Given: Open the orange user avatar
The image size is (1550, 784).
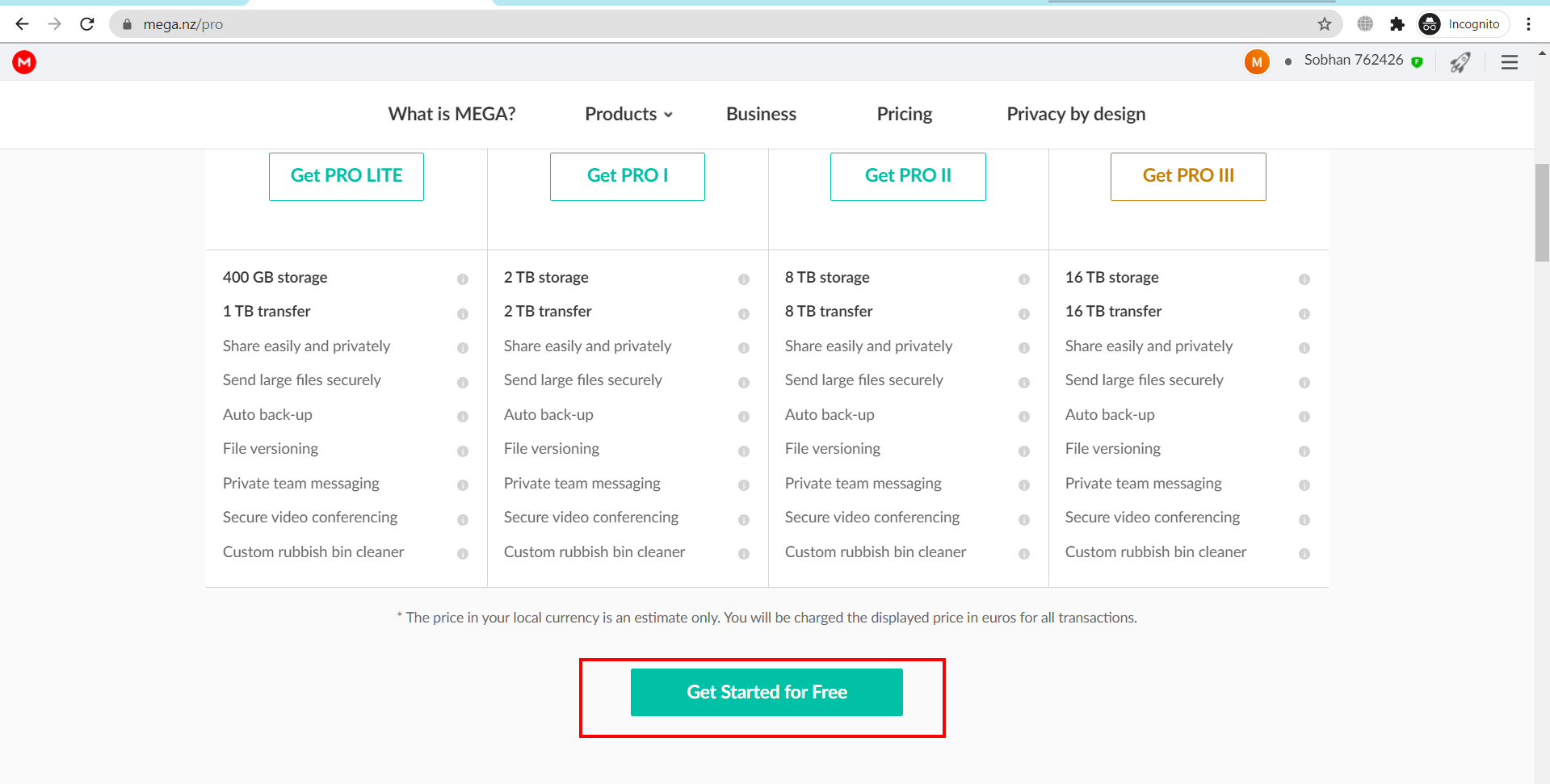Looking at the screenshot, I should pyautogui.click(x=1256, y=61).
